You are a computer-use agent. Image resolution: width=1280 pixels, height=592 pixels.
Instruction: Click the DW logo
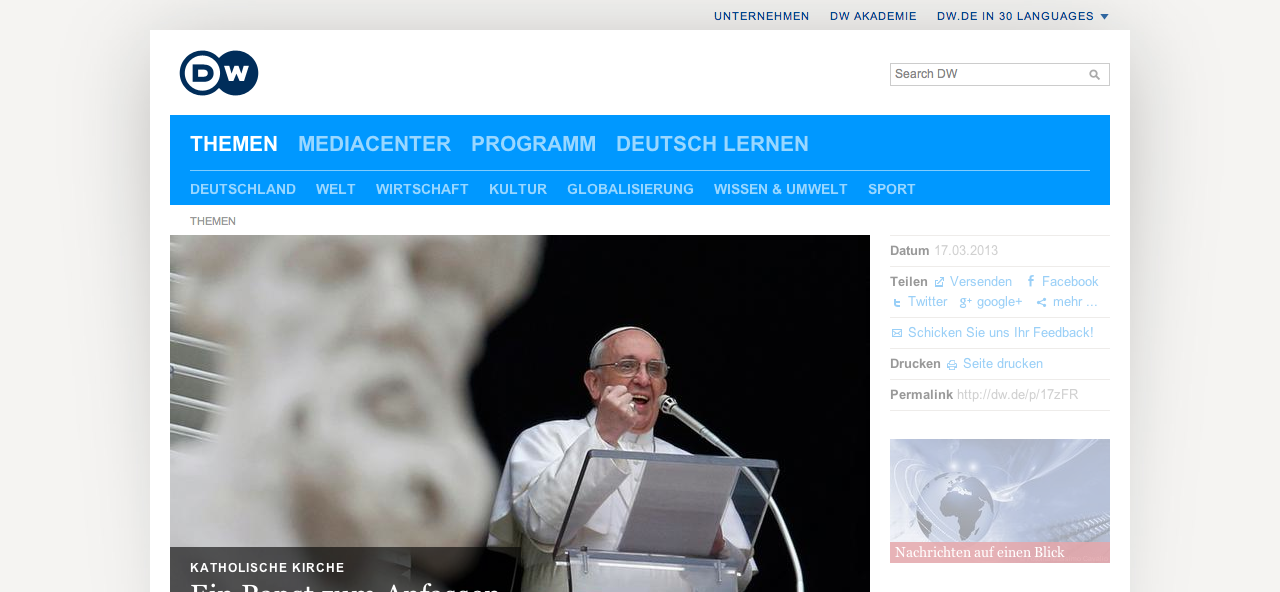click(x=219, y=73)
